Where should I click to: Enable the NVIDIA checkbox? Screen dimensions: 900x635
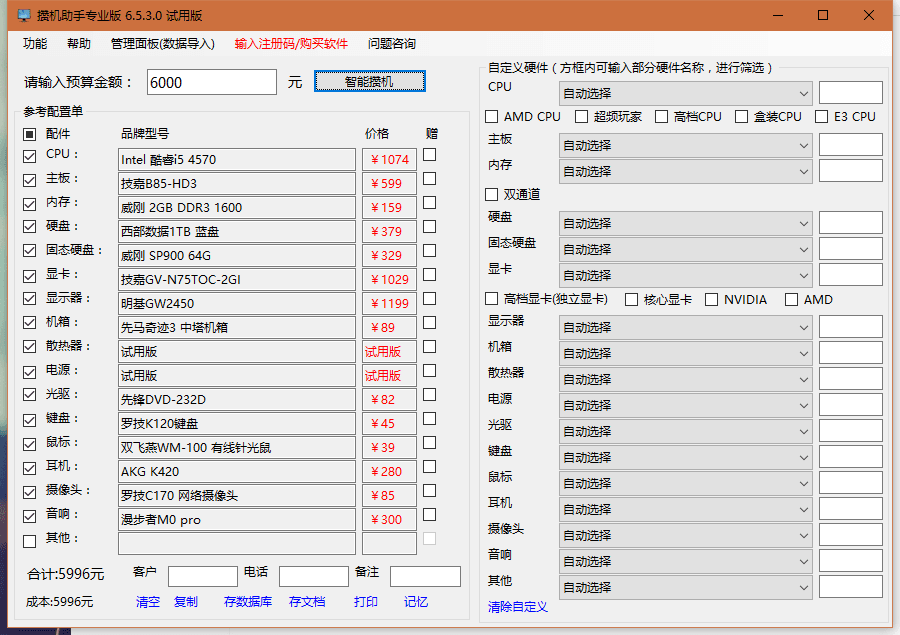(711, 300)
